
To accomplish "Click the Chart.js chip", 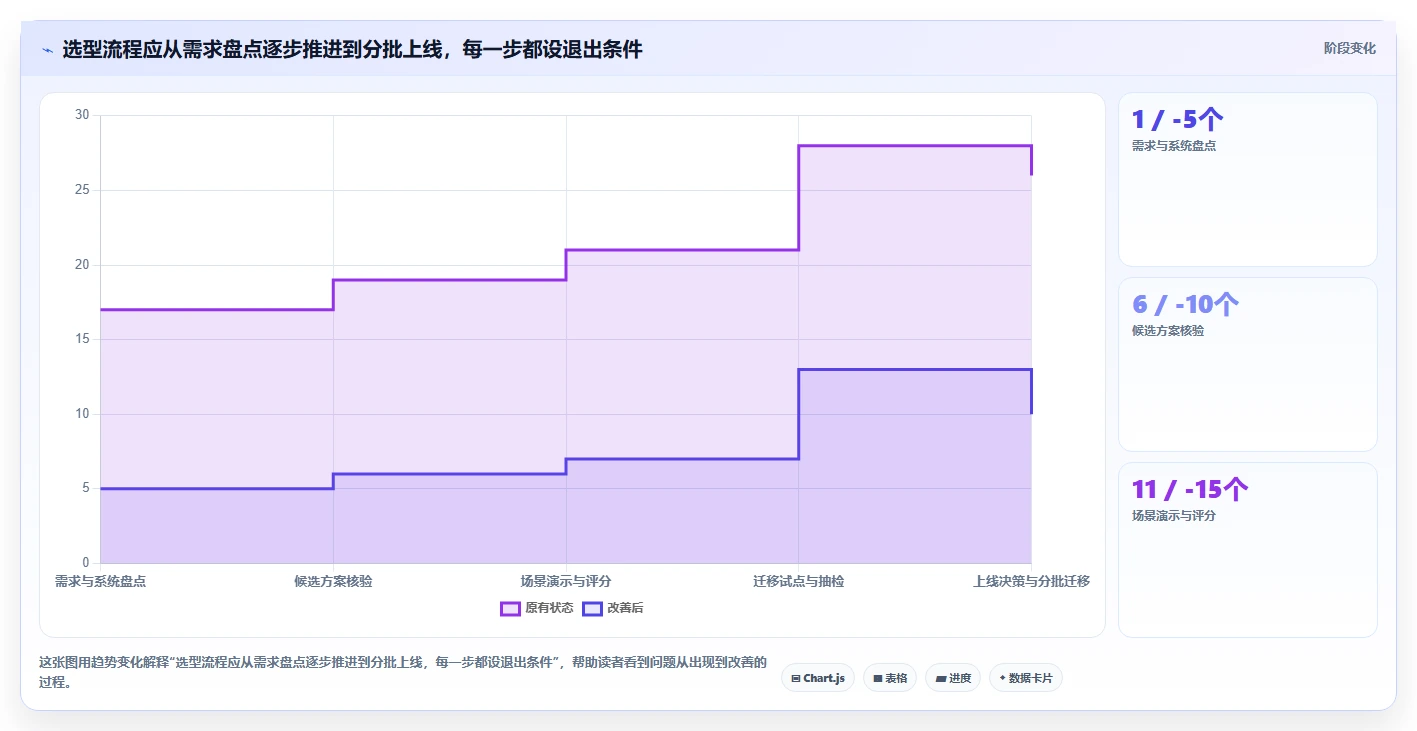I will click(817, 678).
